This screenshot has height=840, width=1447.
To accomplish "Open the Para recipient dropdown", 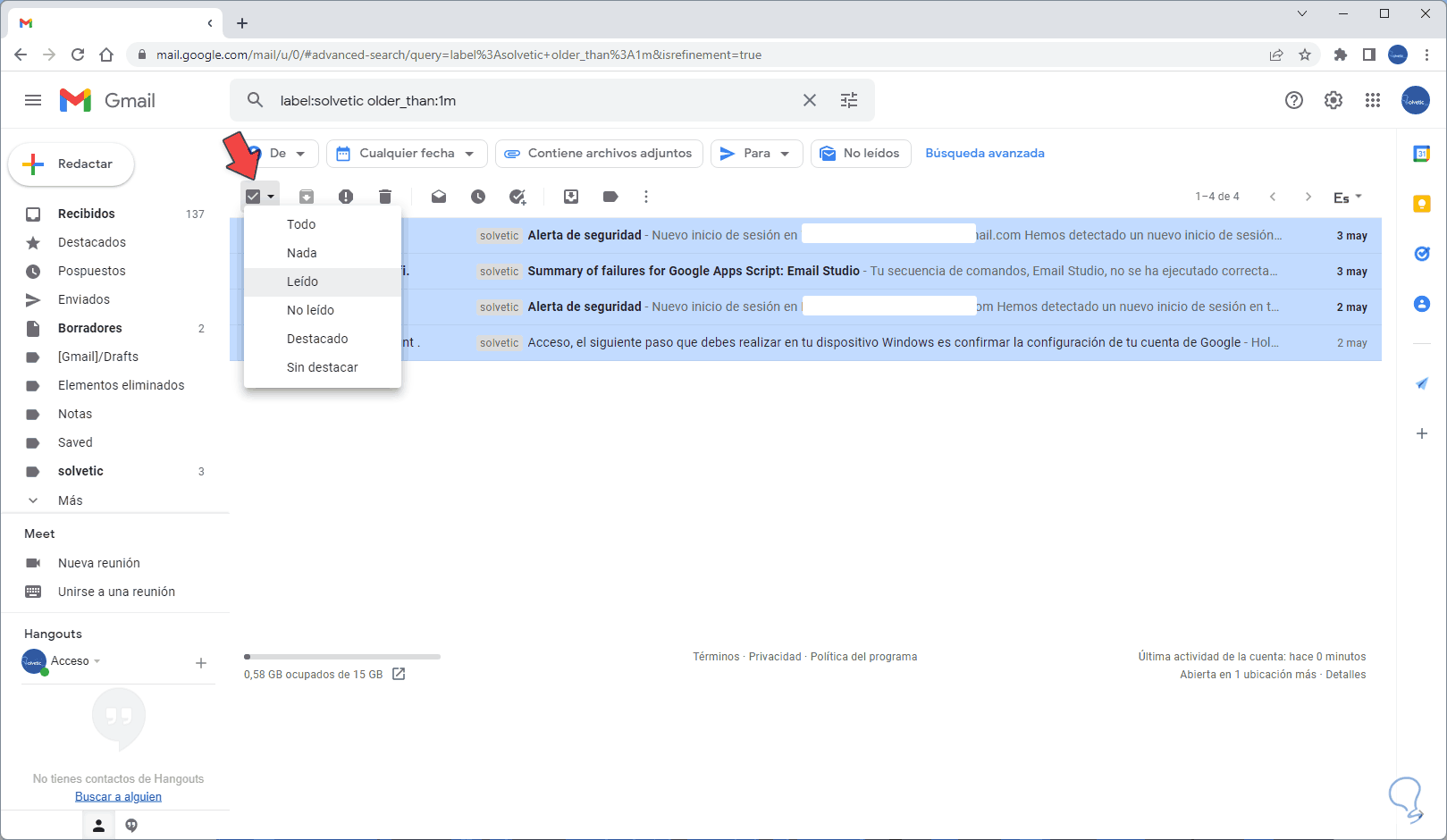I will pyautogui.click(x=757, y=154).
